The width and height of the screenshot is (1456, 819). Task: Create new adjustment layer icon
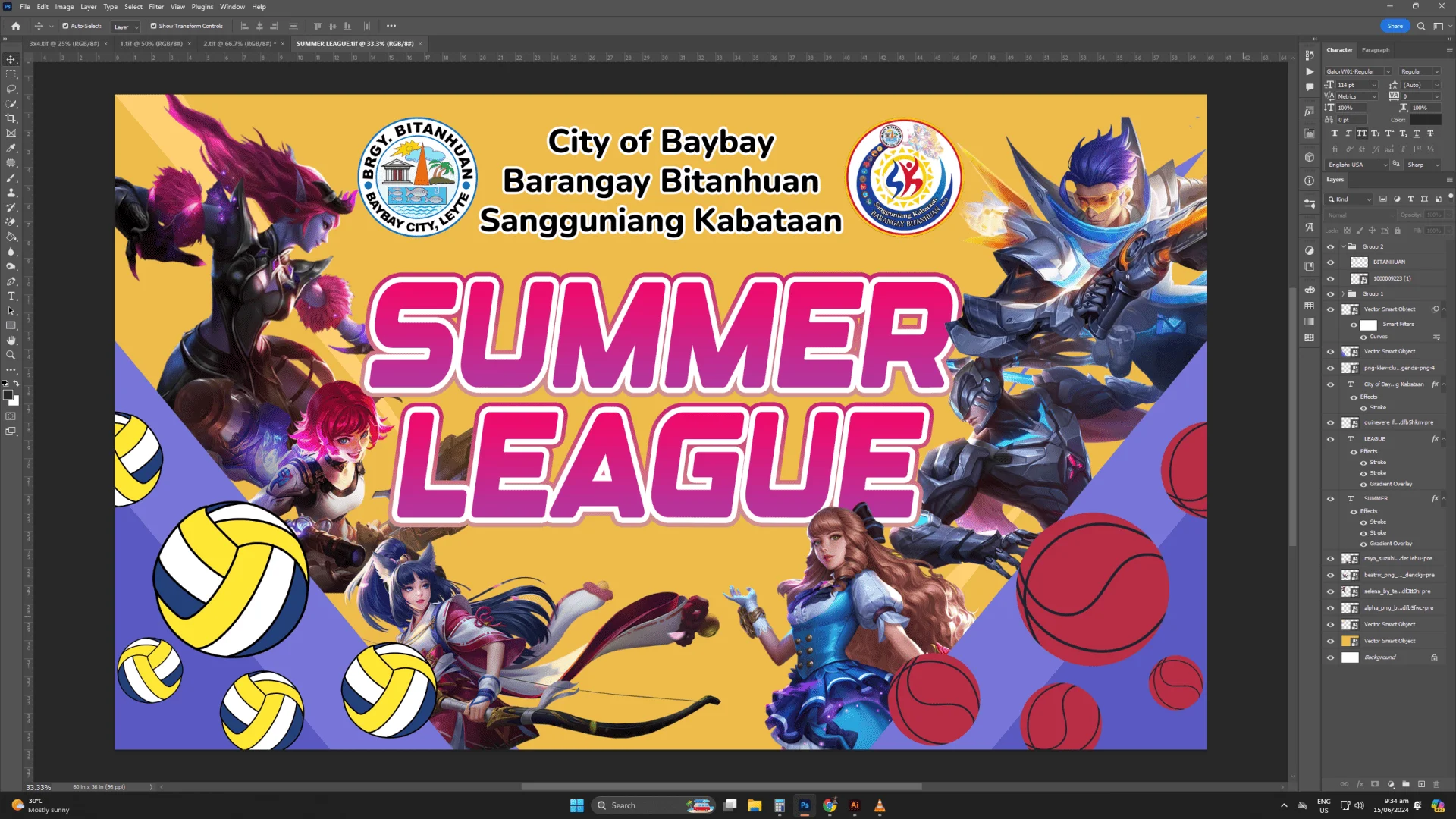coord(1391,784)
